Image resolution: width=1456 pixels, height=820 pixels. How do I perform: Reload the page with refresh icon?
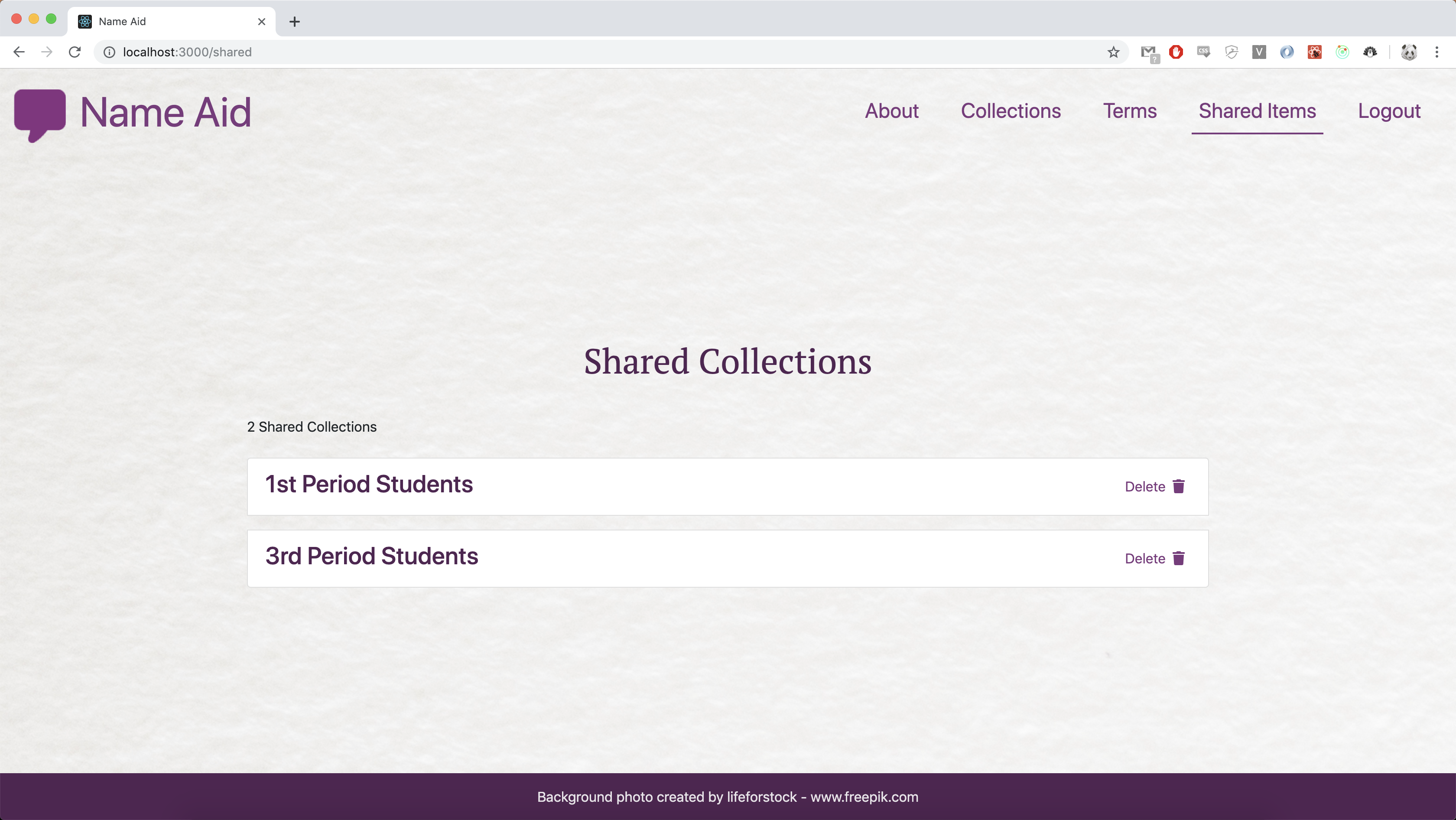pyautogui.click(x=75, y=52)
